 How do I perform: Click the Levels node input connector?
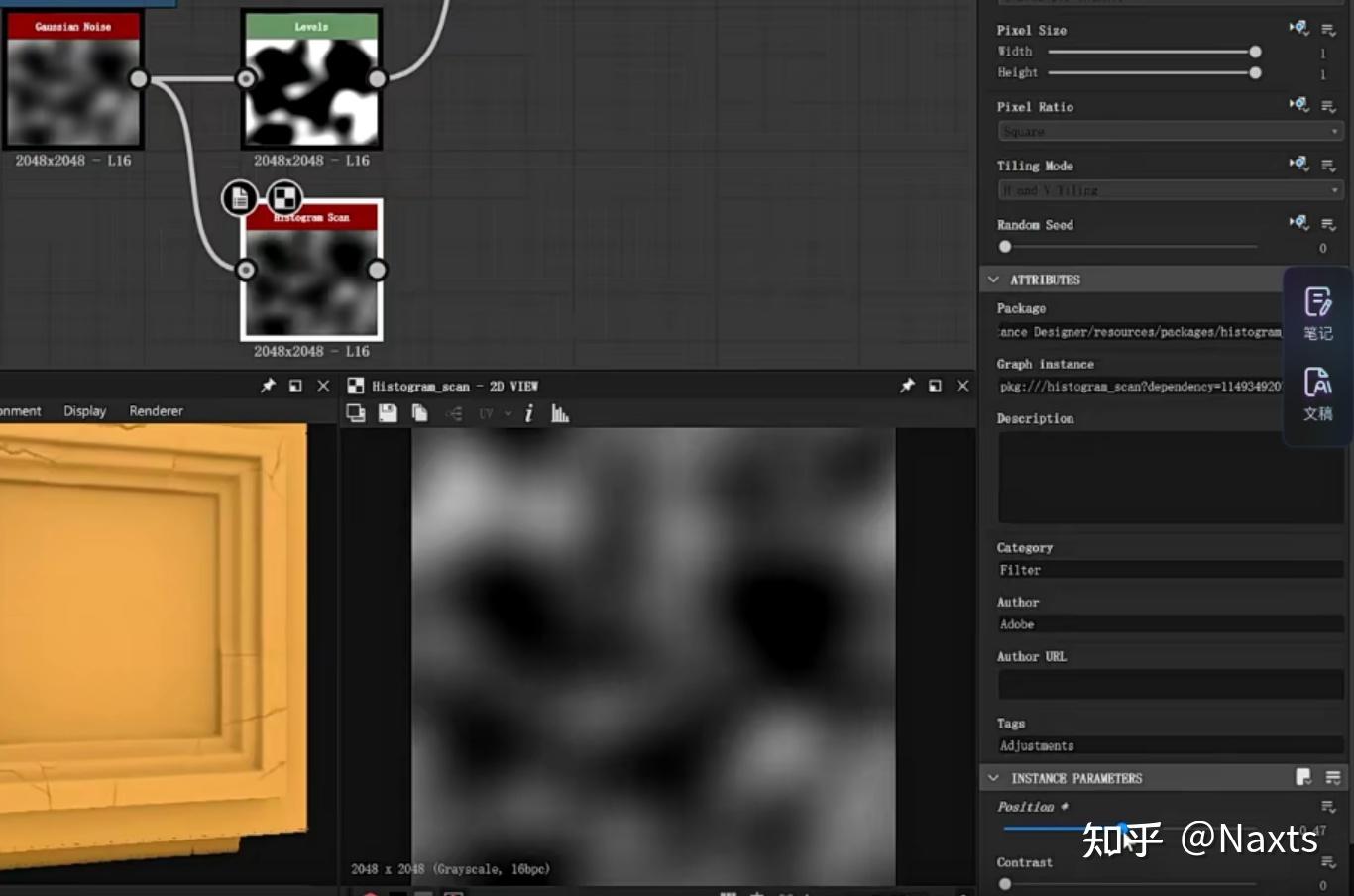pyautogui.click(x=246, y=79)
